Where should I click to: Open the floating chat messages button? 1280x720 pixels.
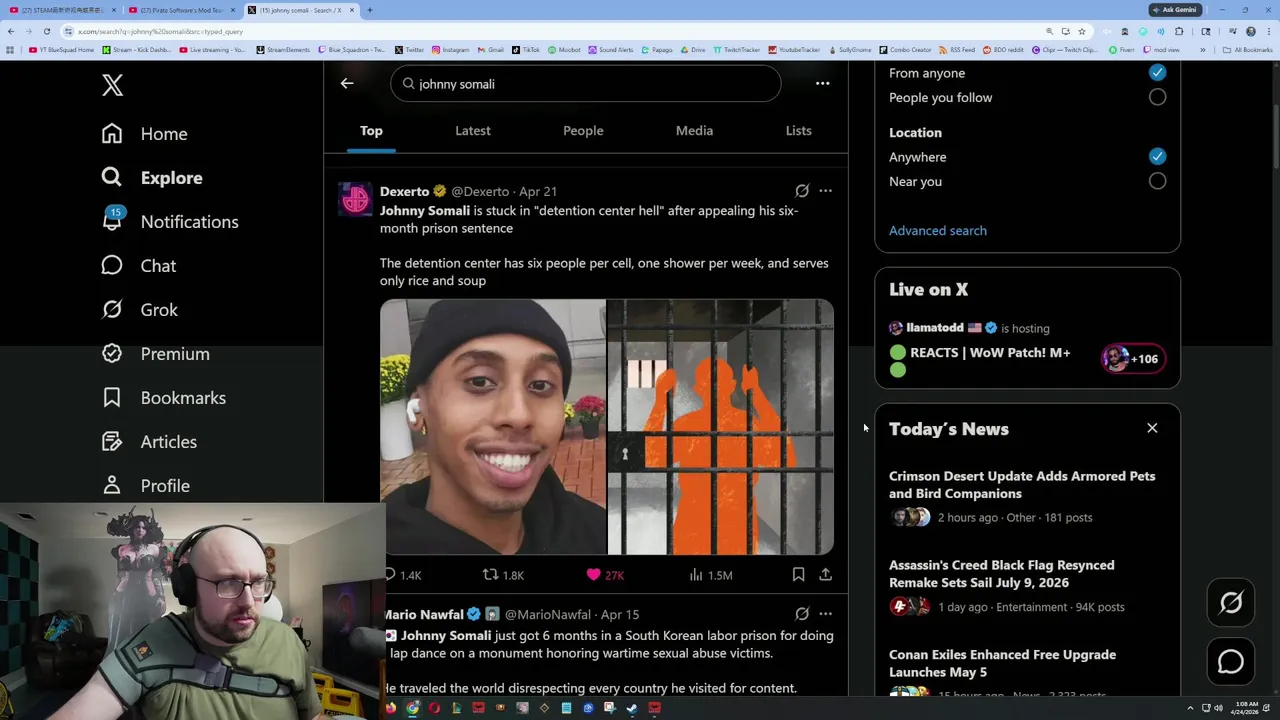(1231, 662)
